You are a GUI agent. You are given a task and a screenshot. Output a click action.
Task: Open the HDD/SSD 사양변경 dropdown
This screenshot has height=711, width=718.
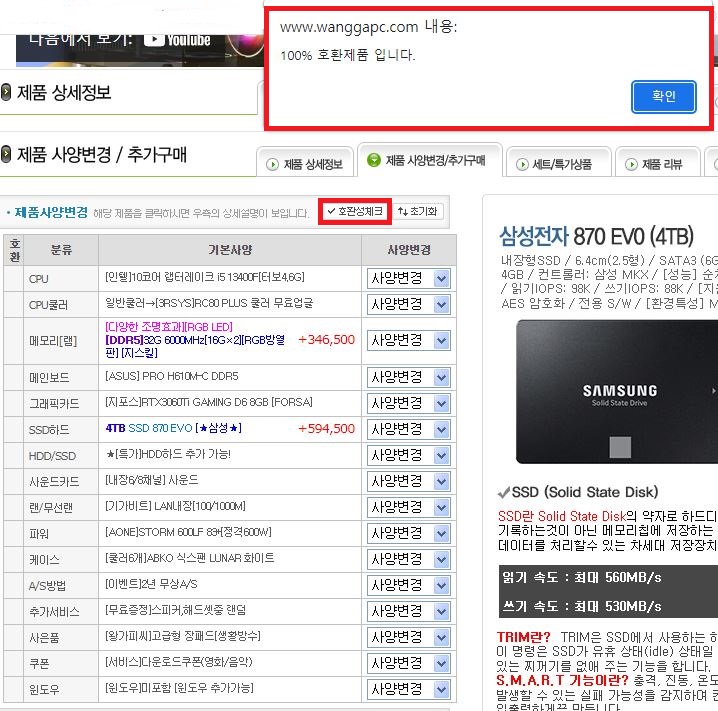click(x=408, y=456)
